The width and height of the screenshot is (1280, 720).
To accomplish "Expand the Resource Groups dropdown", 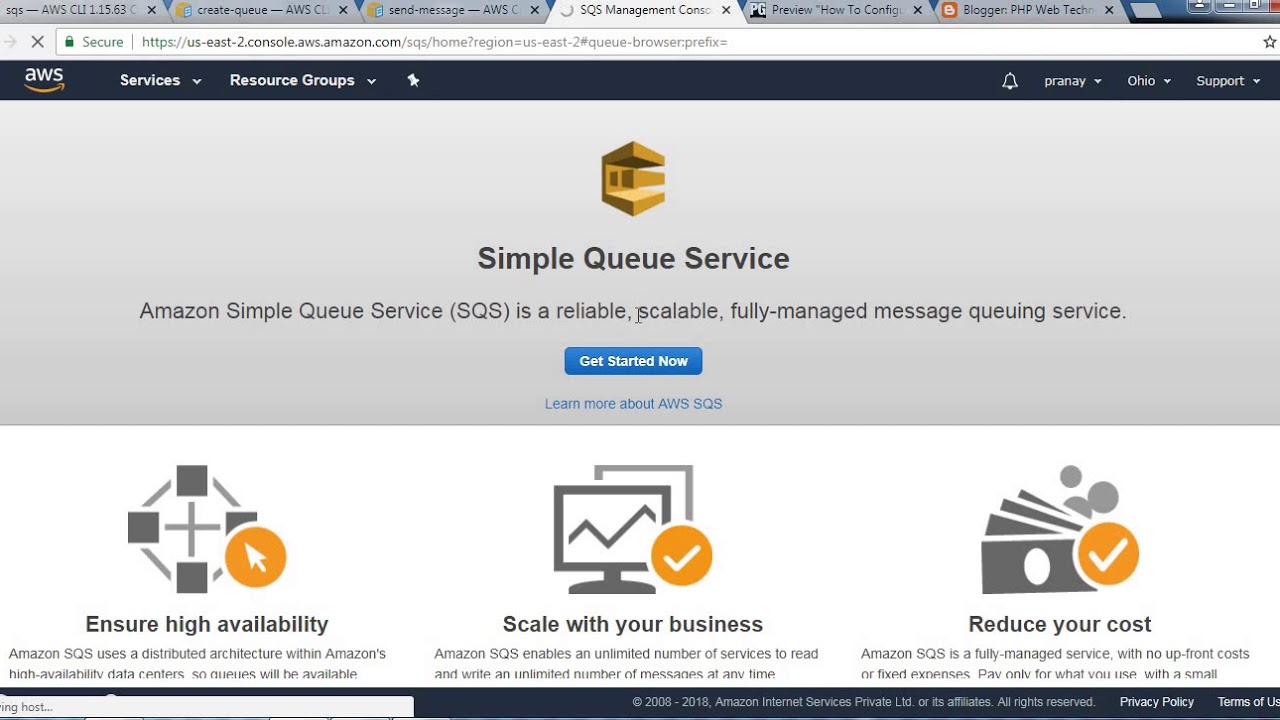I will click(x=302, y=80).
